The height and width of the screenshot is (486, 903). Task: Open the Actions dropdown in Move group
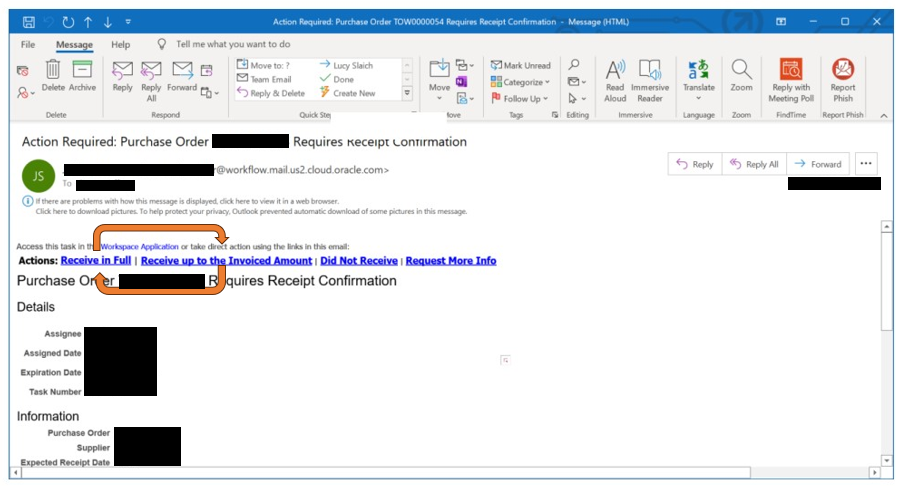(x=464, y=98)
